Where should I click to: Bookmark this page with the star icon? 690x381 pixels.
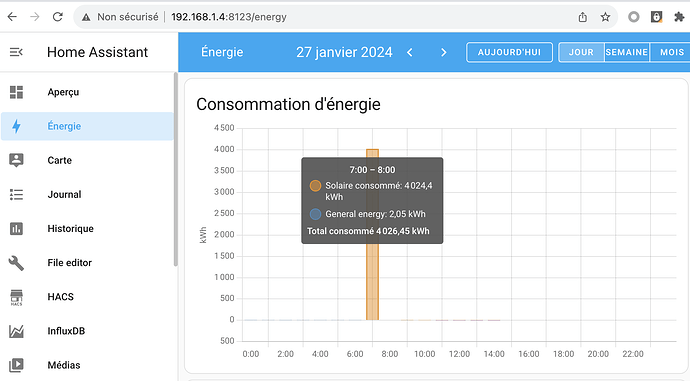[606, 17]
